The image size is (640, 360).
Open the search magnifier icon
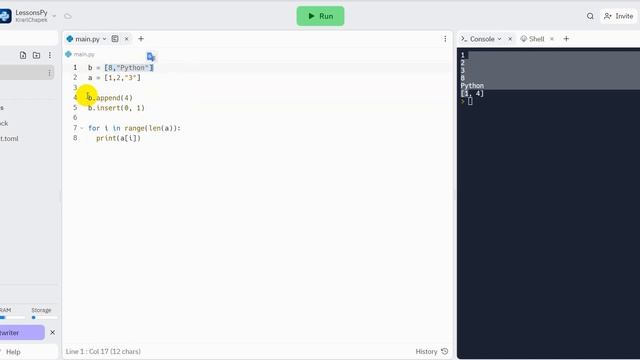pyautogui.click(x=590, y=16)
